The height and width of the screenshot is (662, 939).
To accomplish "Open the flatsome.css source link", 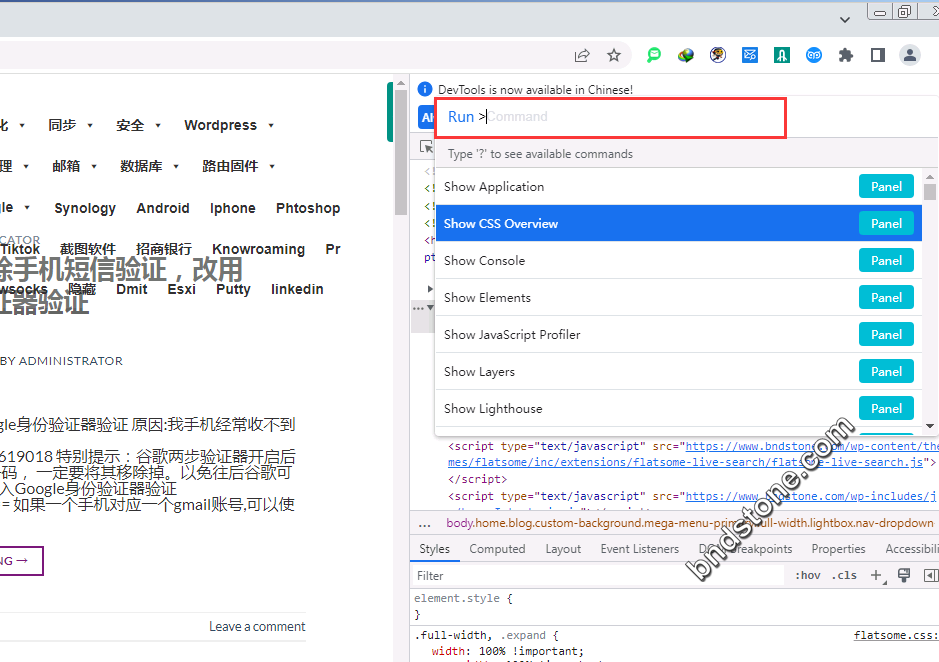I will point(895,635).
